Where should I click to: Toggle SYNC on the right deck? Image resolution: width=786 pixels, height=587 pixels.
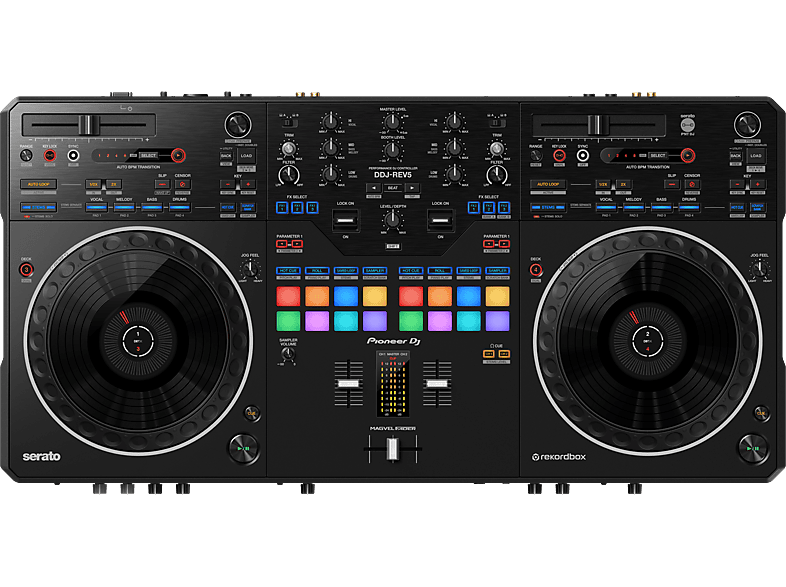click(582, 156)
